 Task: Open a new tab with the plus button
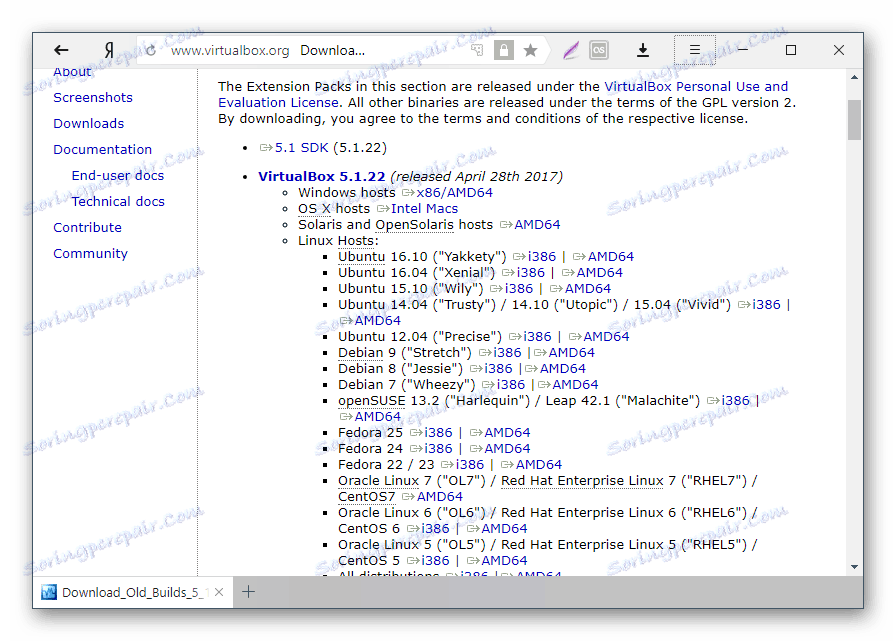pyautogui.click(x=248, y=592)
